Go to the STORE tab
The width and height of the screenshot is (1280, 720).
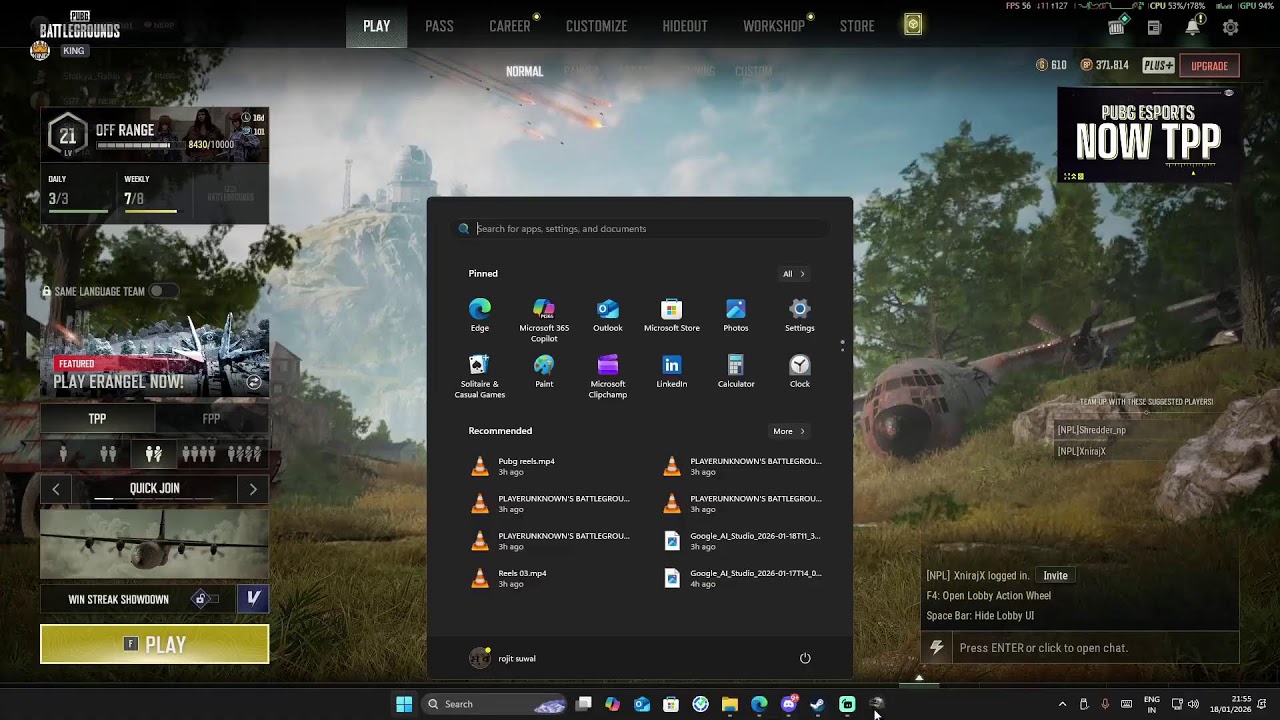tap(857, 26)
